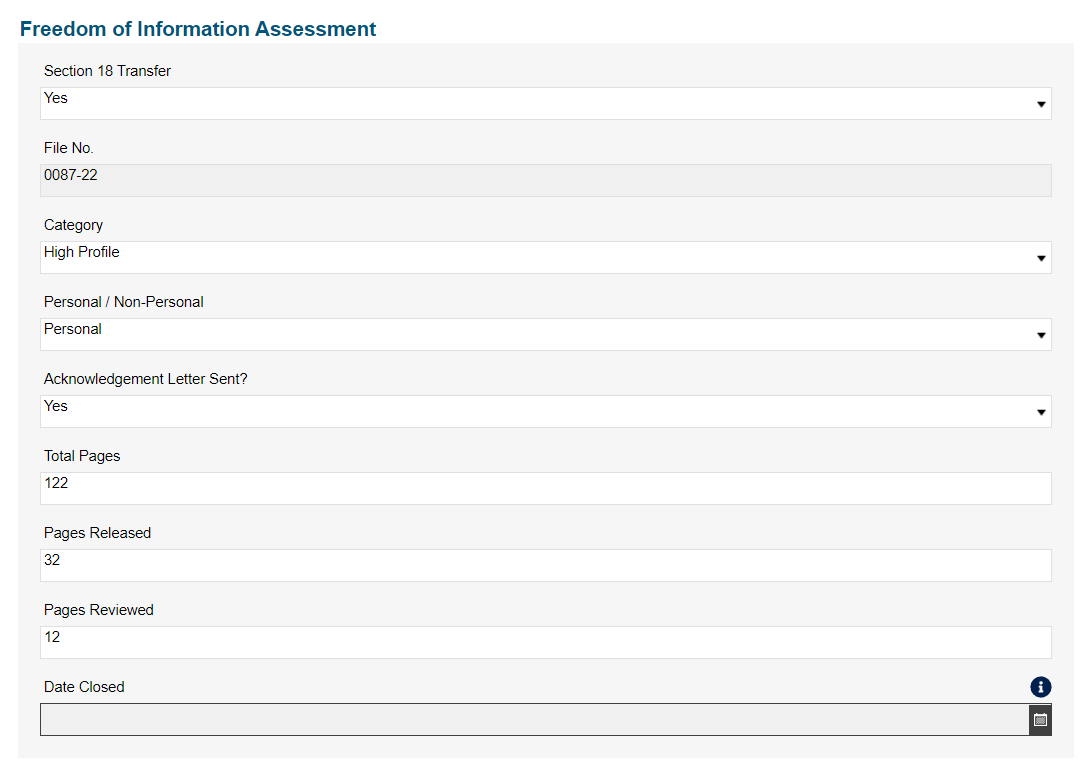Open the Personal / Non-Personal dropdown

545,334
